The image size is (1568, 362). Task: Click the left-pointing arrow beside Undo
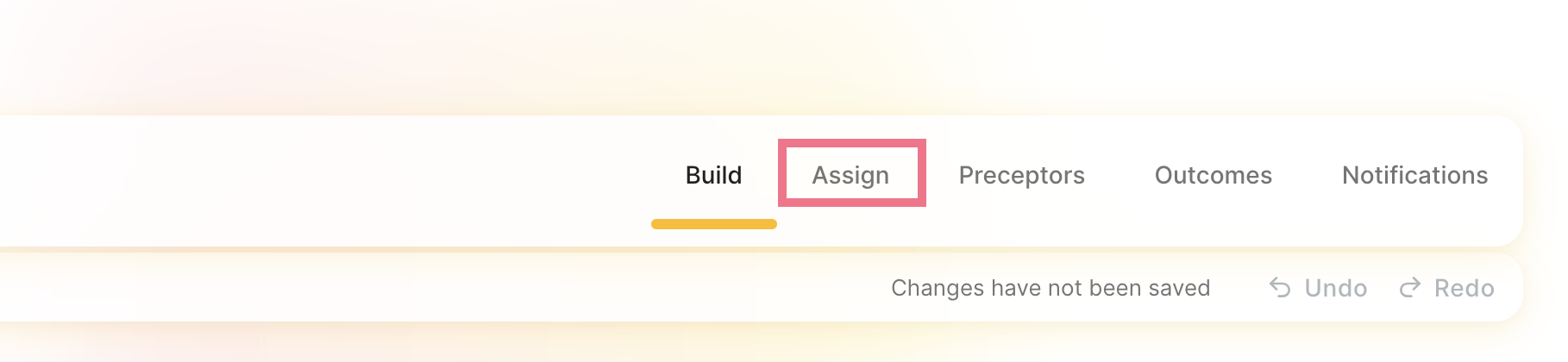pyautogui.click(x=1280, y=288)
